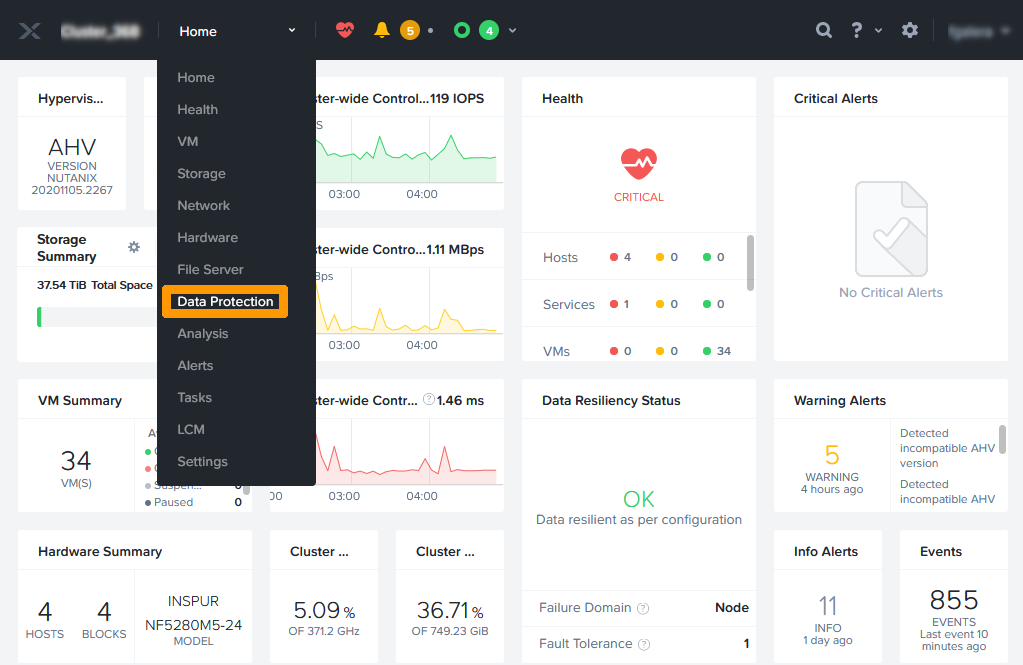Click the Fault Tolerance info icon
Screen dimensions: 1023x665
pos(643,644)
